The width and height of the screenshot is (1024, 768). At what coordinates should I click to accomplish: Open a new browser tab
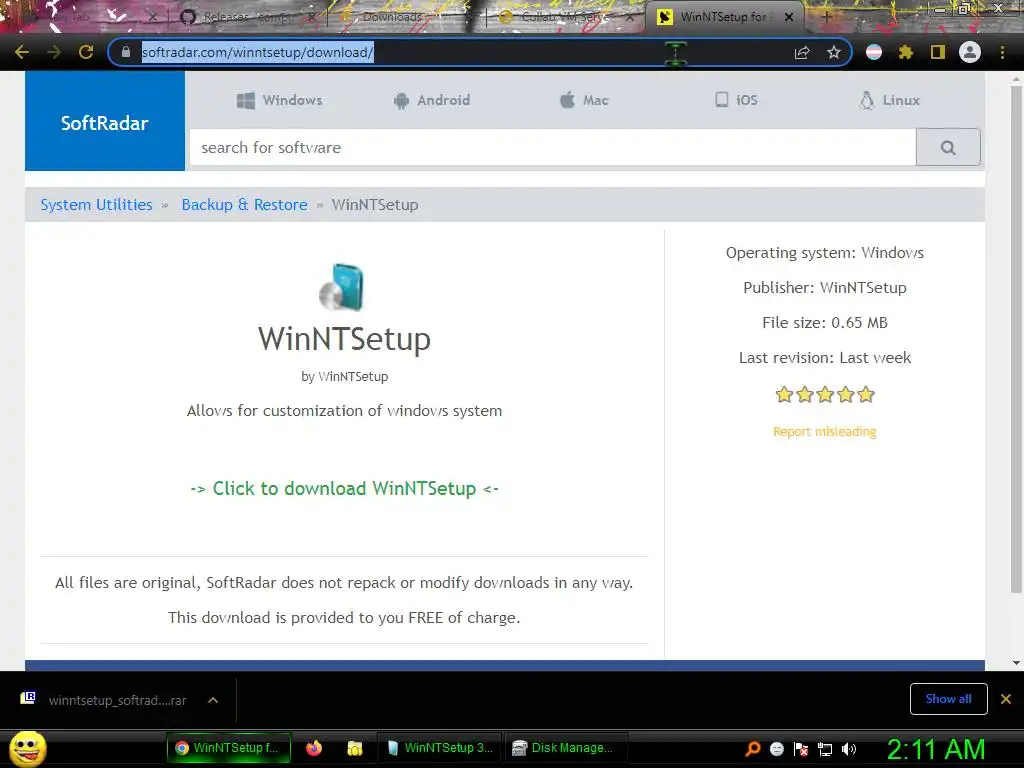point(825,17)
